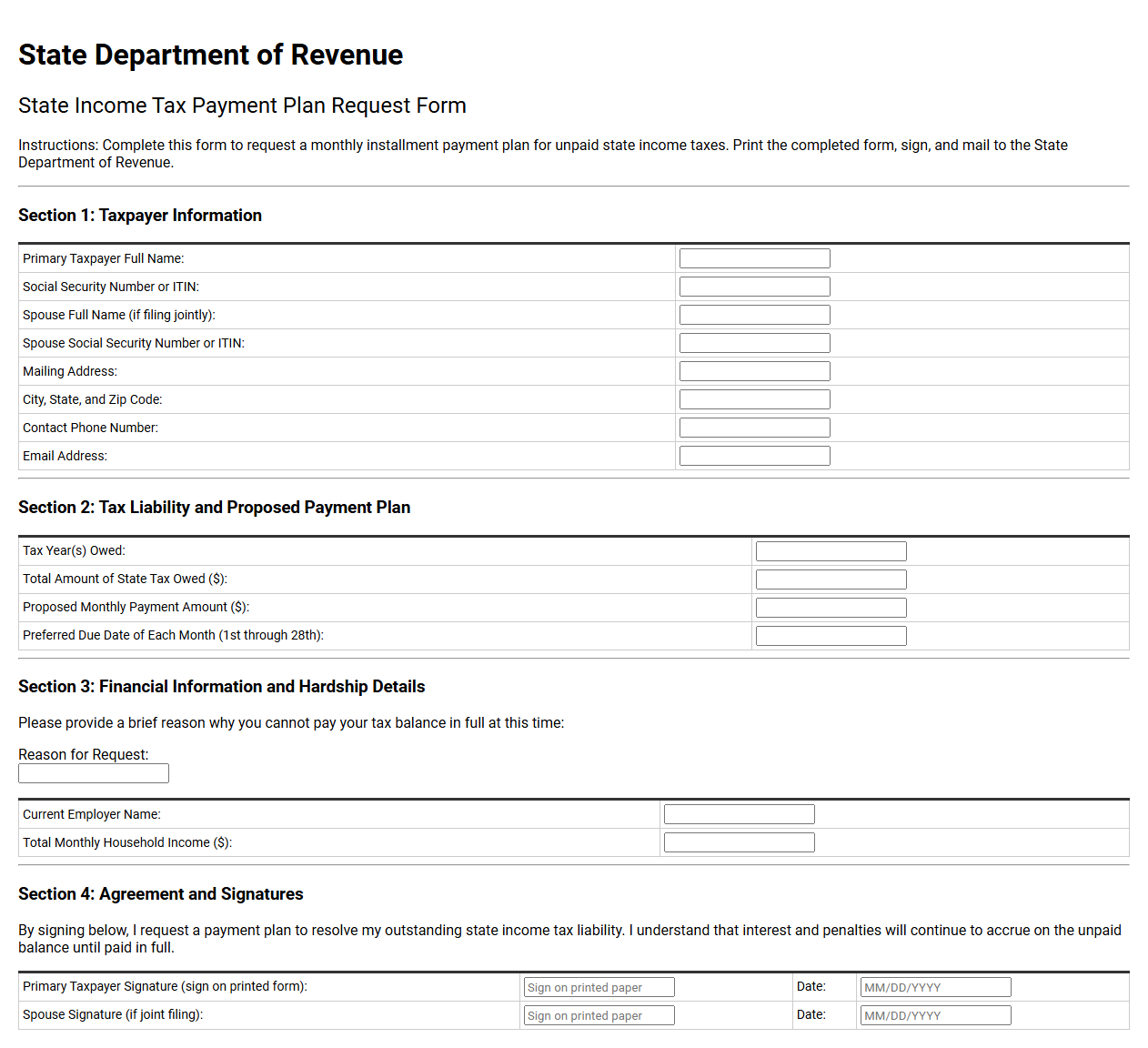Screen dimensions: 1148x1048
Task: Select the Proposed Monthly Payment Amount field
Action: (x=831, y=608)
